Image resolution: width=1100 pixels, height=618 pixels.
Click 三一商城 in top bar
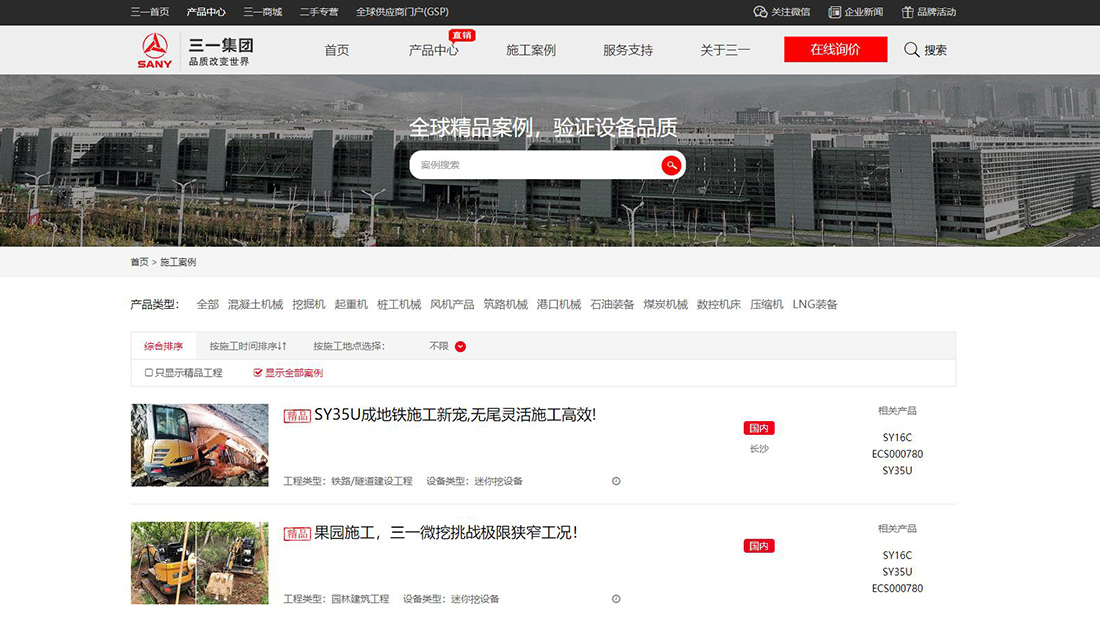coord(262,12)
